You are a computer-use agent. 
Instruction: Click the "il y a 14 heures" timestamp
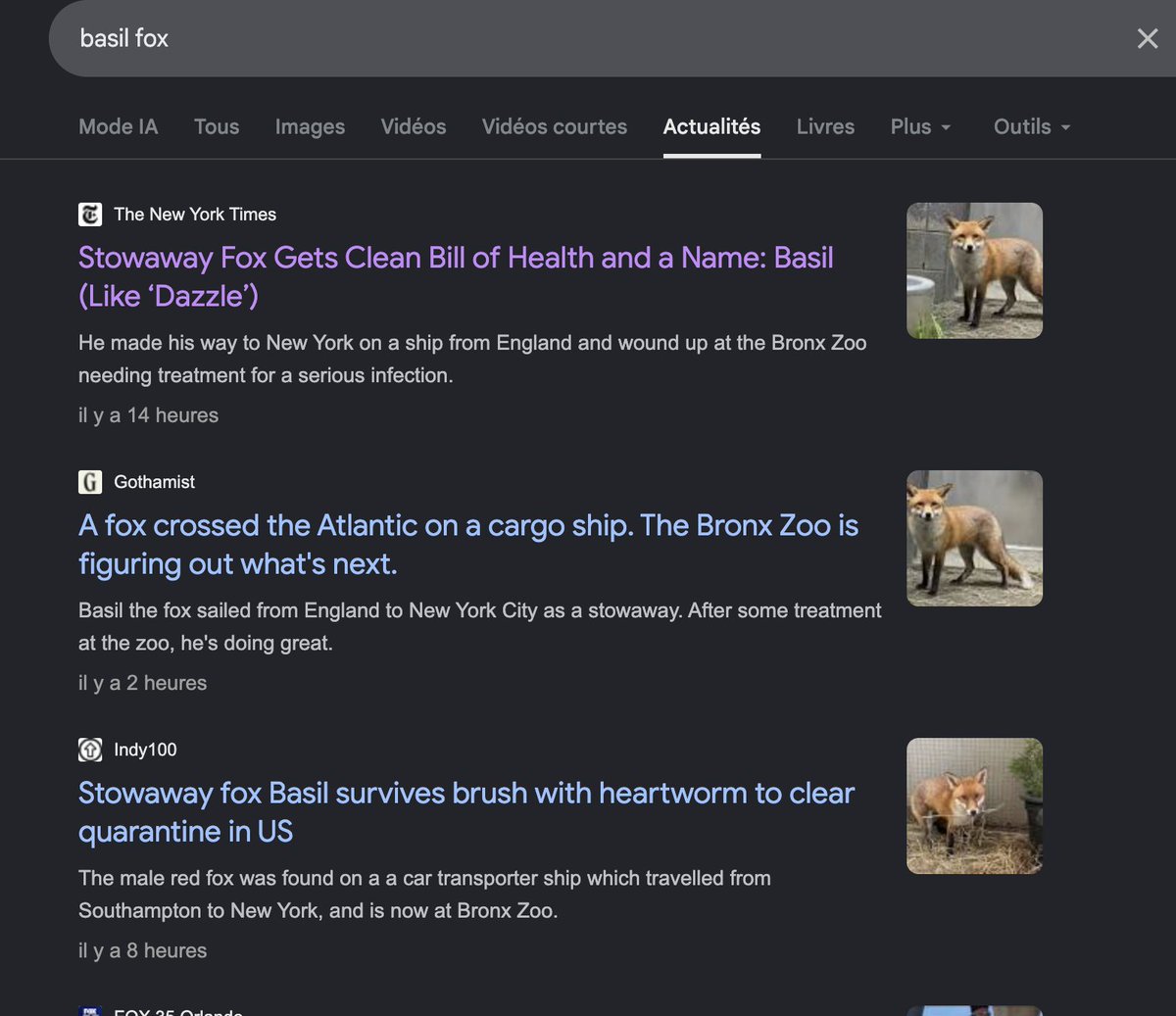148,414
